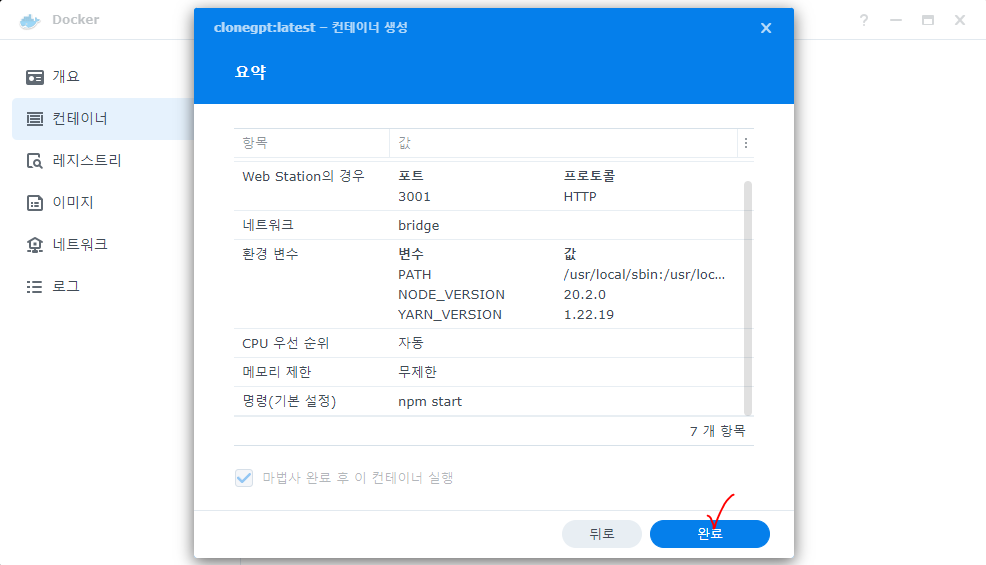
Task: Click the 항목 column header
Action: (x=311, y=143)
